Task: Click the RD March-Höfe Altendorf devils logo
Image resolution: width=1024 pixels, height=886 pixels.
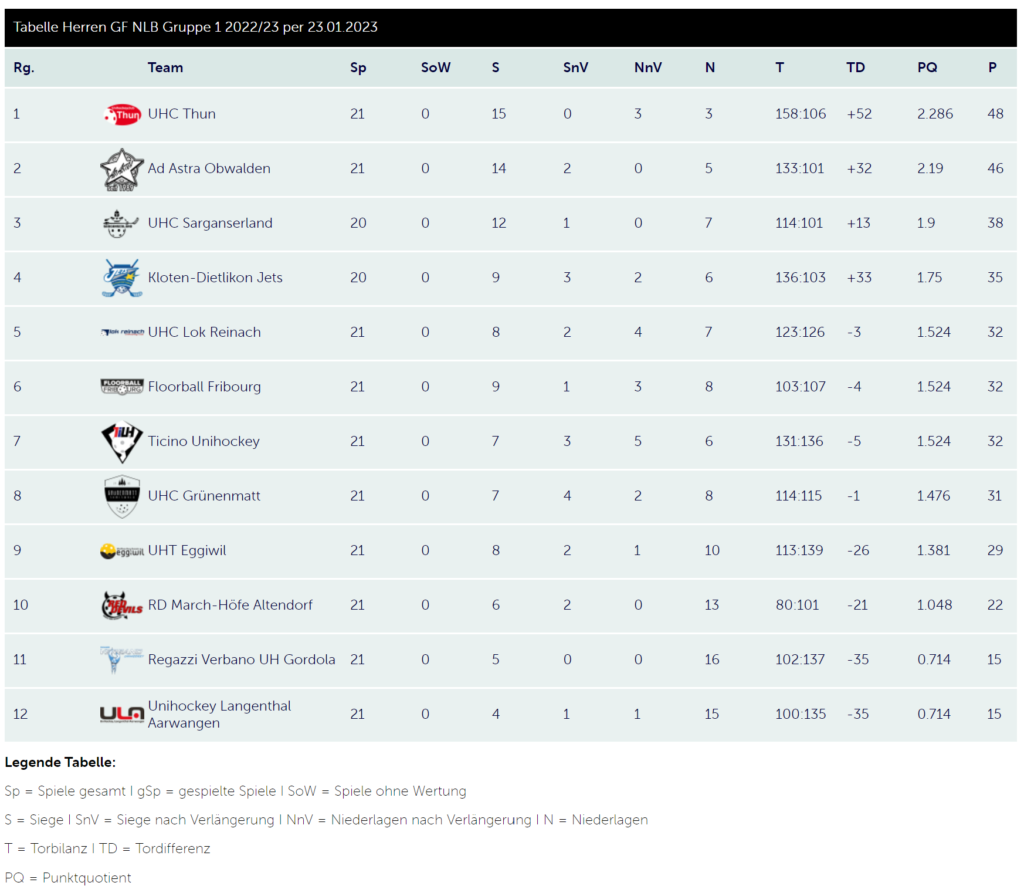Action: [122, 605]
